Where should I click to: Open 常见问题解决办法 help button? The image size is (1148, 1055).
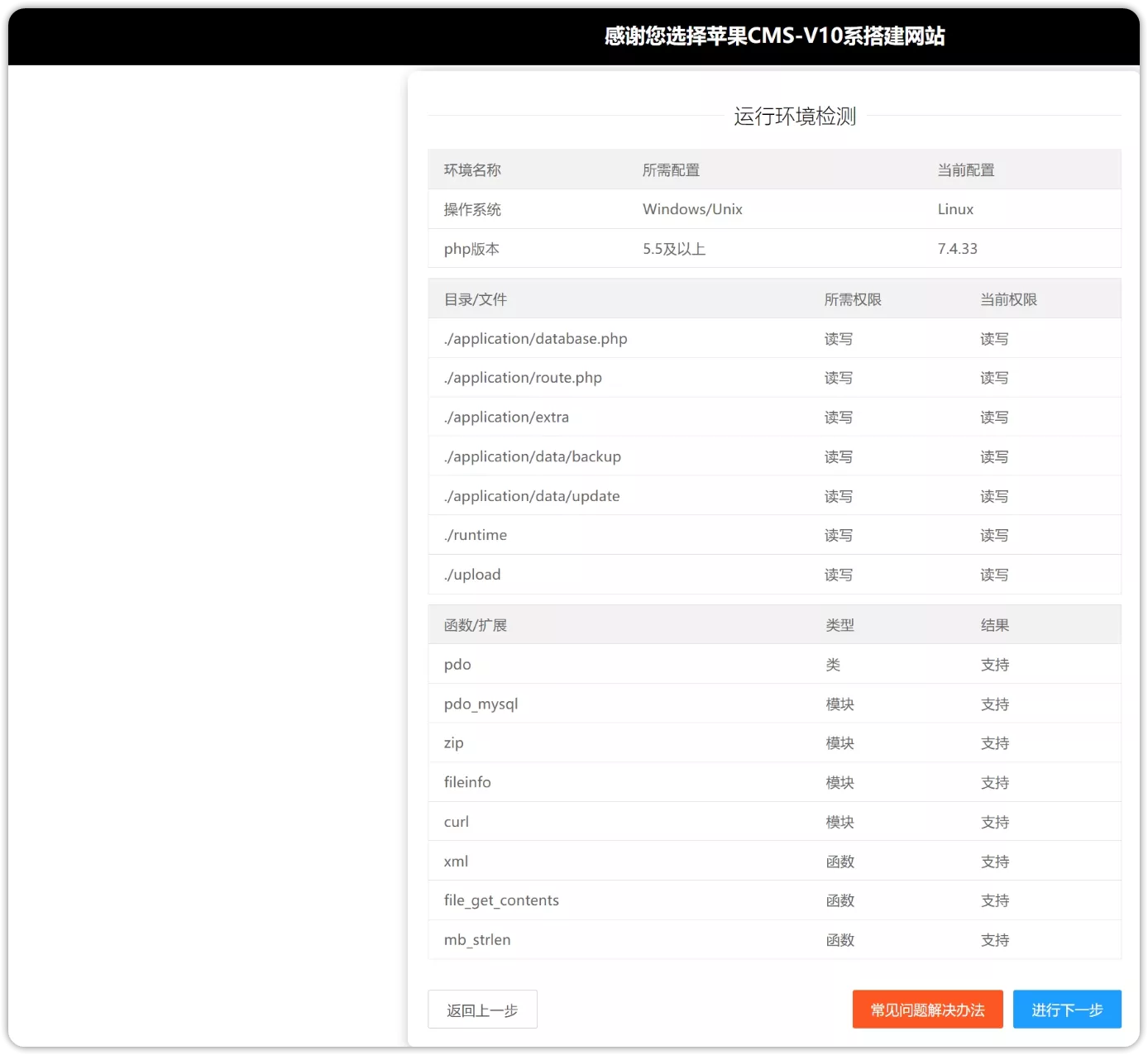(x=927, y=1010)
